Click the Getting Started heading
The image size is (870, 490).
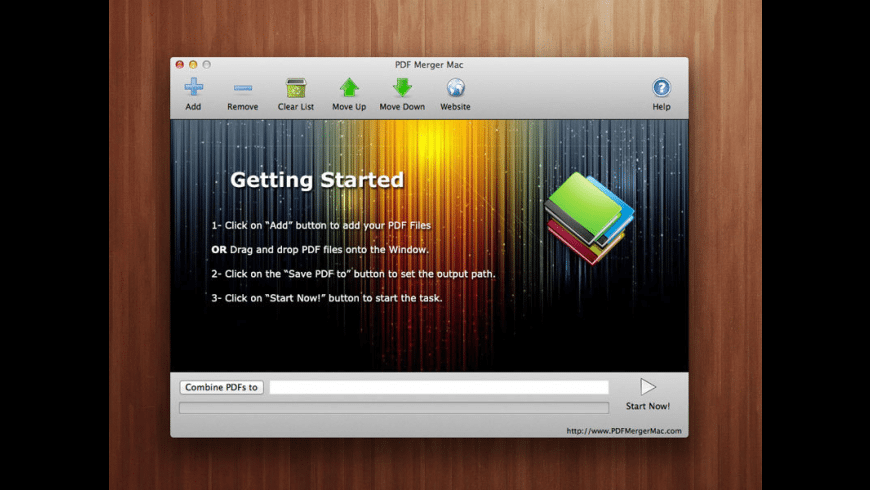point(317,180)
